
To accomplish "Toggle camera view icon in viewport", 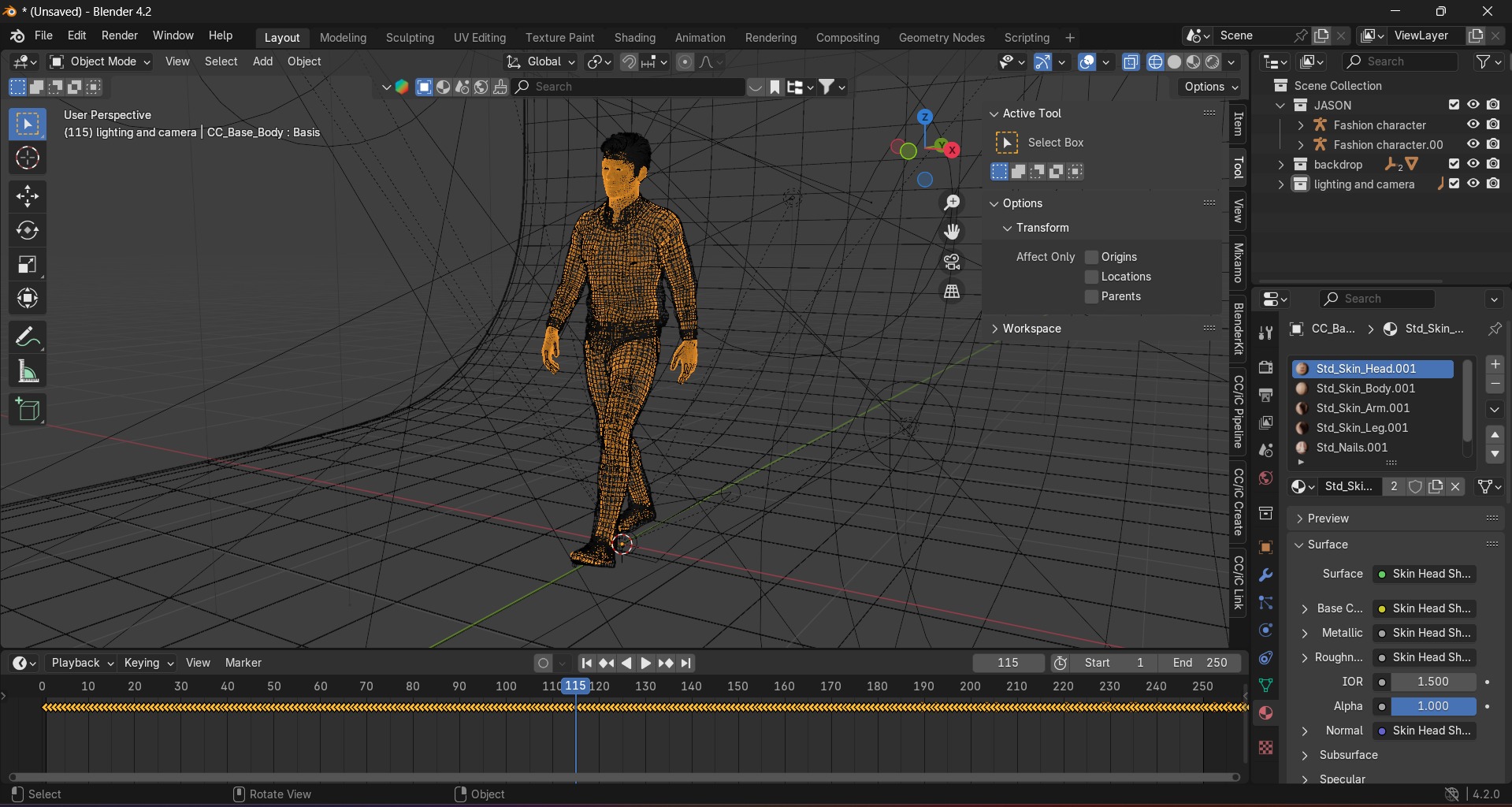I will [952, 262].
